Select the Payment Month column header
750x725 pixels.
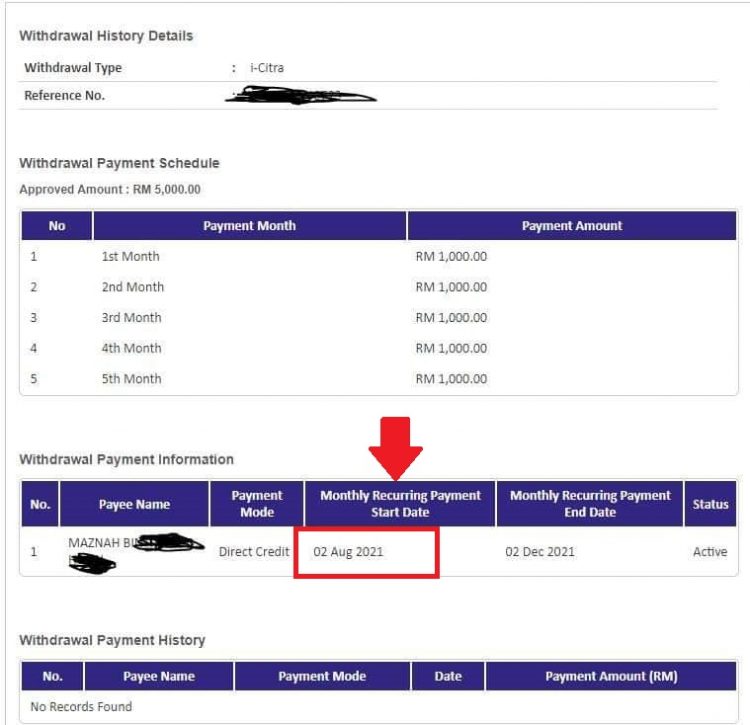(249, 226)
